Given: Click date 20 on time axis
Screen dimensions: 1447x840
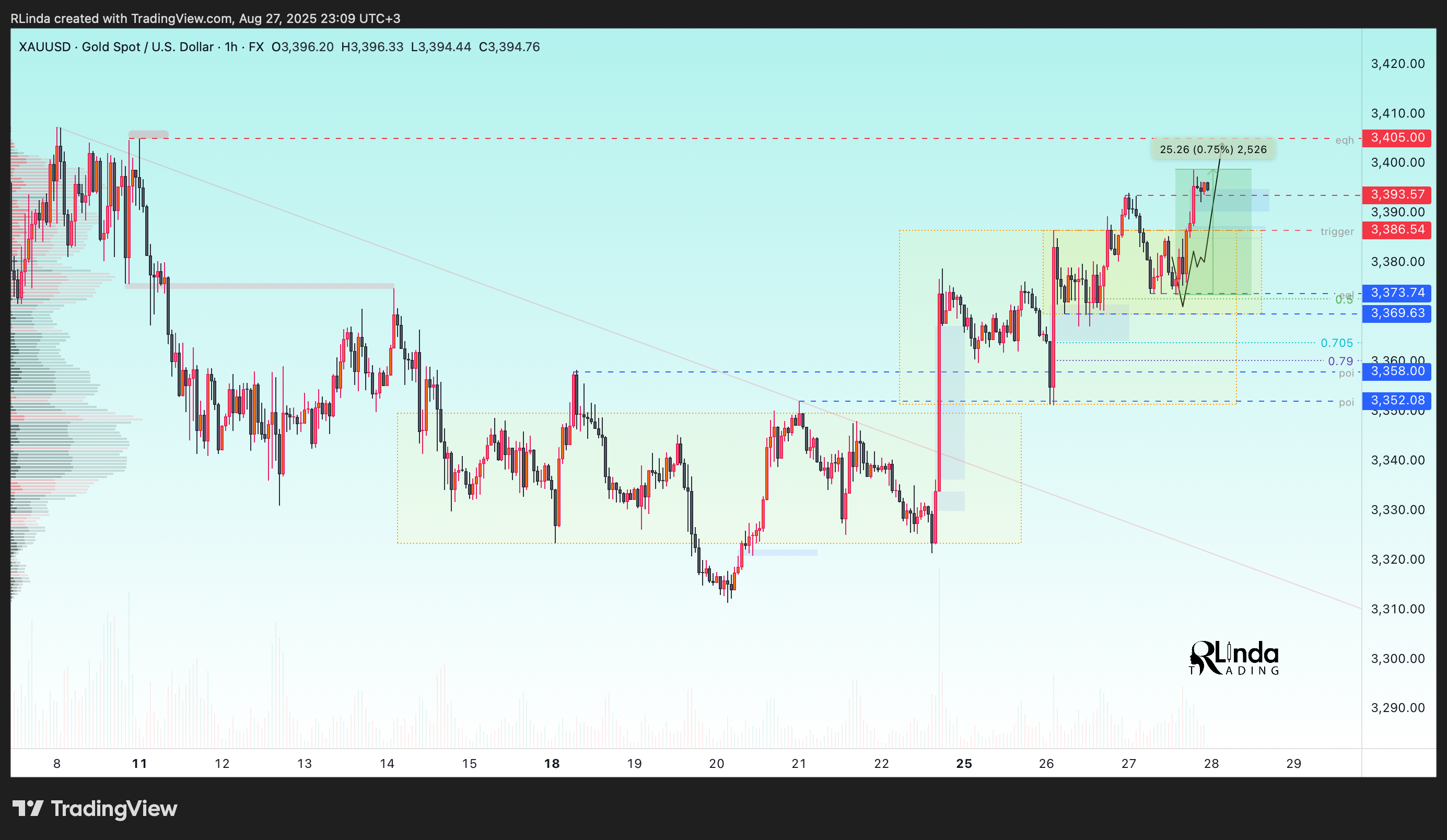Looking at the screenshot, I should click(717, 764).
